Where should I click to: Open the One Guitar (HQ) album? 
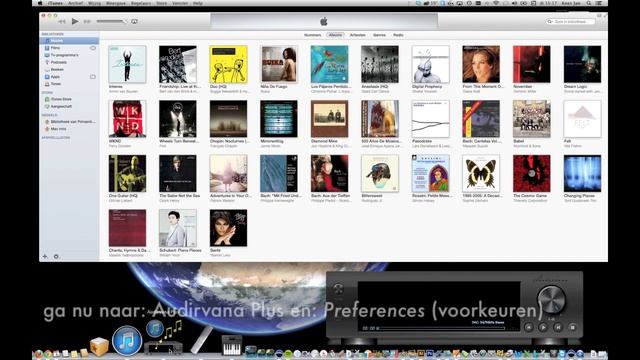pos(127,173)
